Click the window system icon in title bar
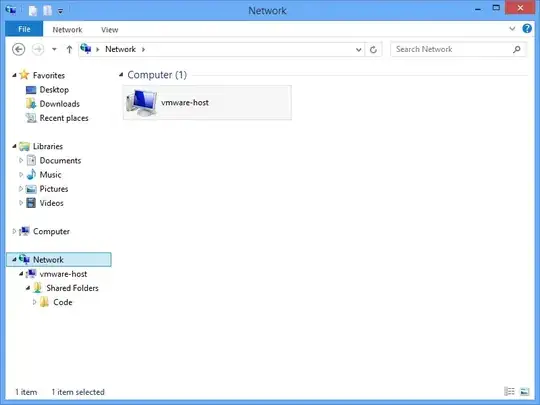This screenshot has height=405, width=540. 11,10
